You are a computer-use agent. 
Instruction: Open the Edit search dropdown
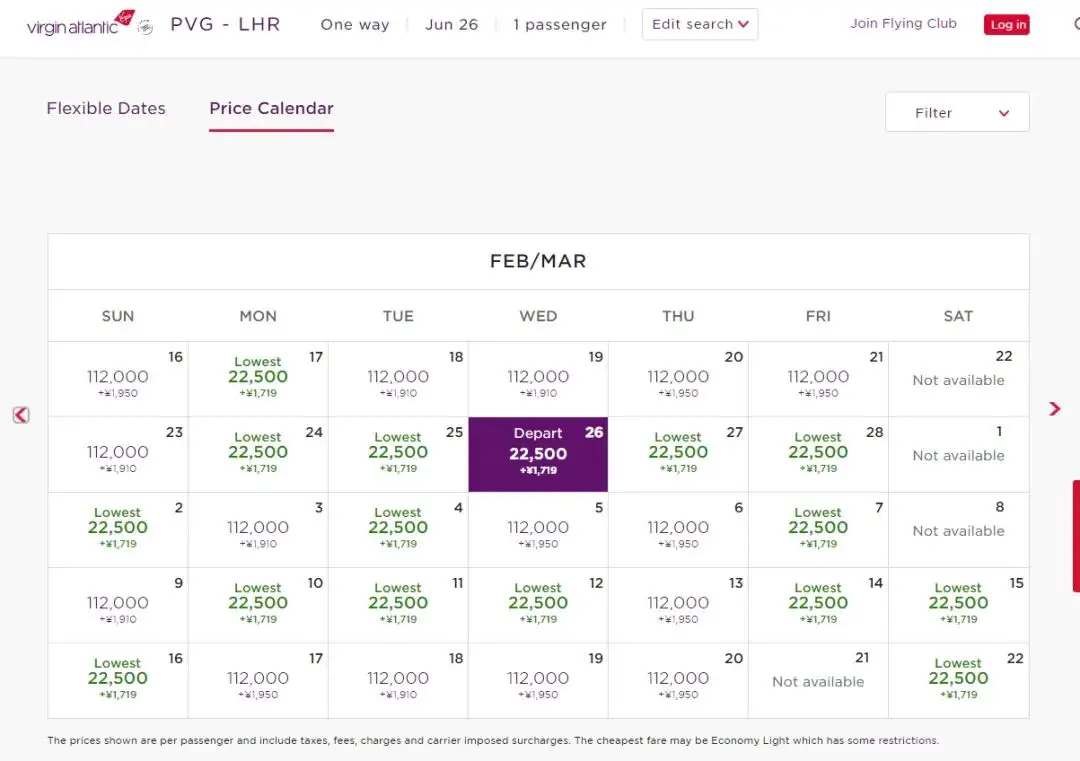(x=700, y=25)
